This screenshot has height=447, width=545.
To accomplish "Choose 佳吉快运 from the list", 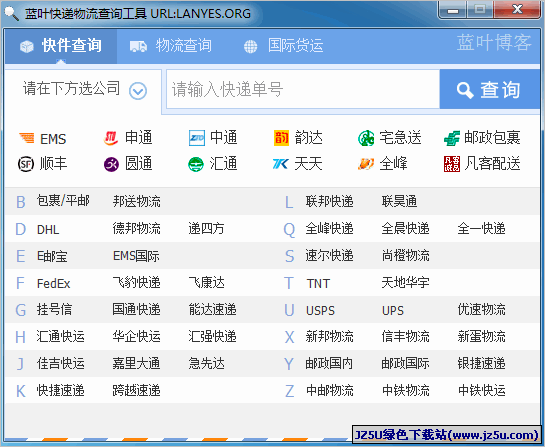I will [x=60, y=363].
